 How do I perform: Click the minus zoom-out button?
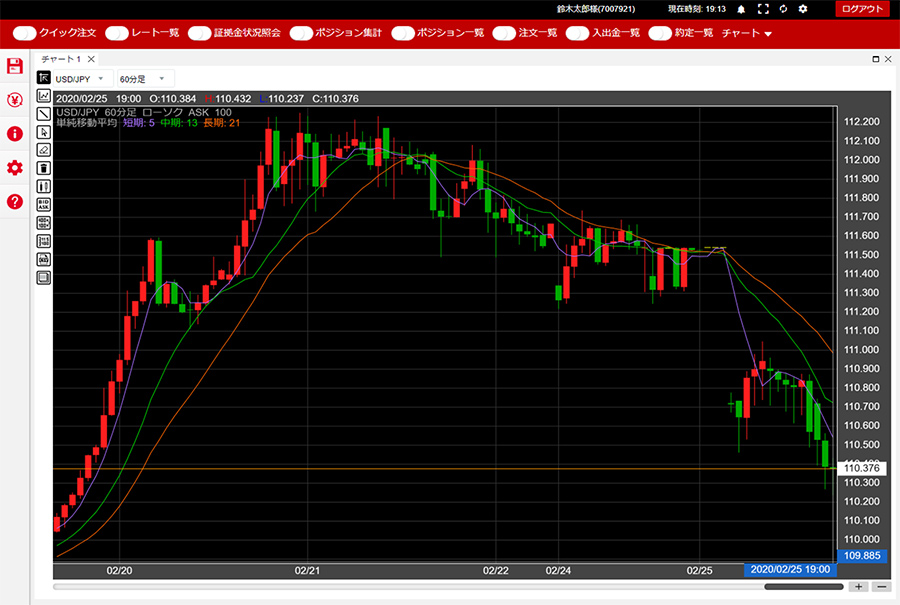[881, 587]
